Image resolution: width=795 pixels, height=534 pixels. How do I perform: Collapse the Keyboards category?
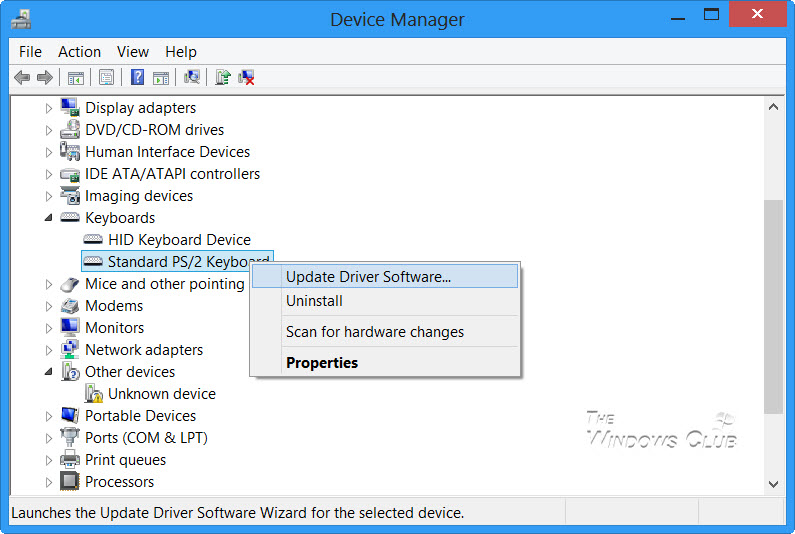coord(49,218)
